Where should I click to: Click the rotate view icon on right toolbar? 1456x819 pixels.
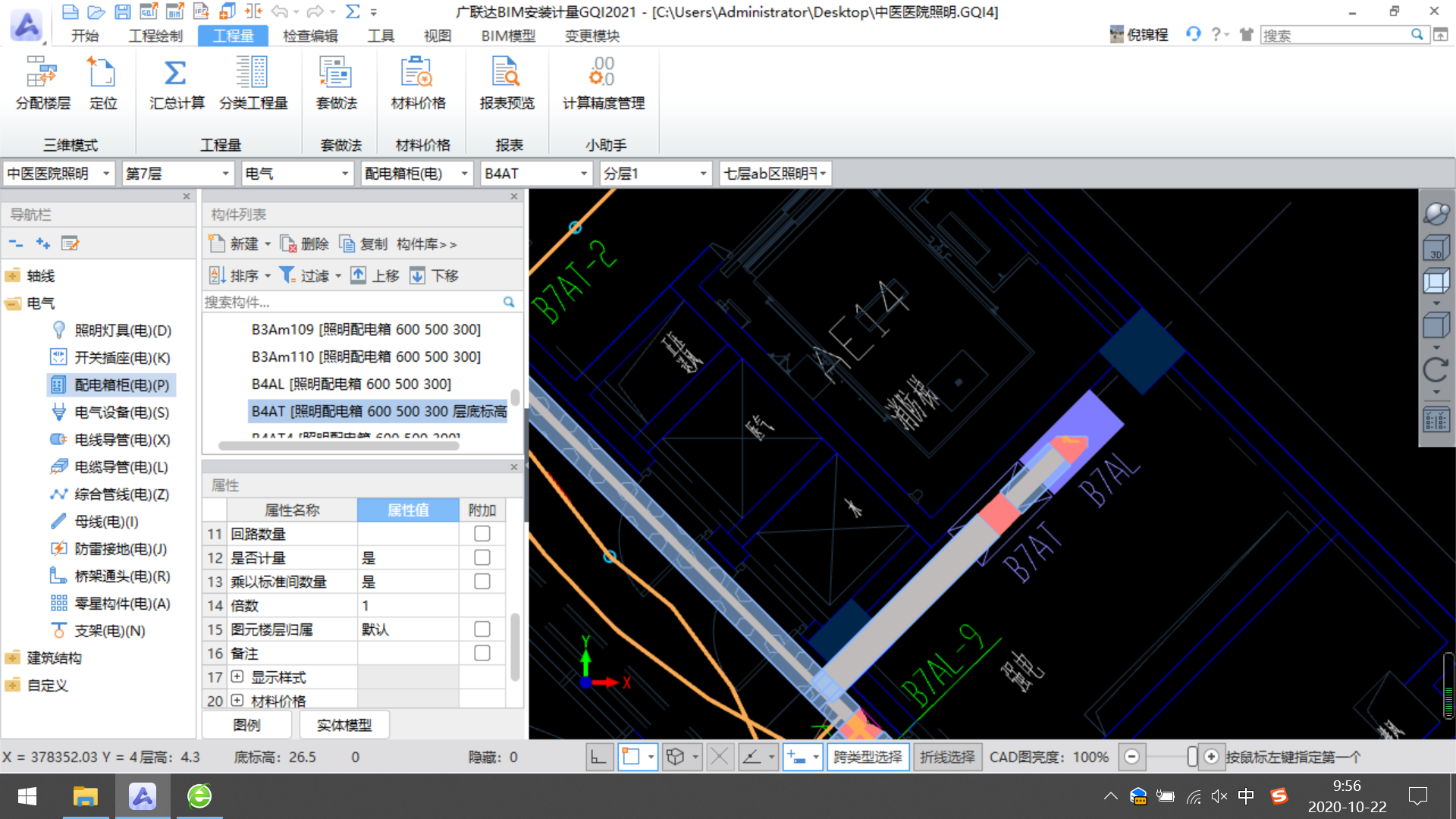pos(1436,370)
